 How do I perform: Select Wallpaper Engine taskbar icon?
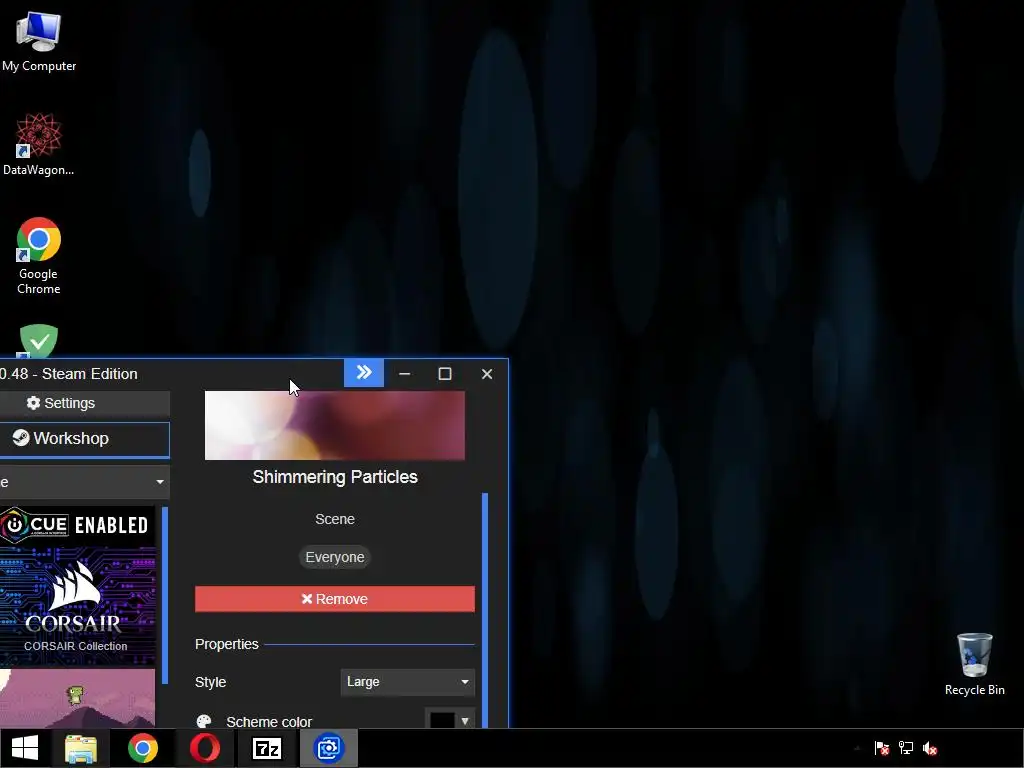pyautogui.click(x=329, y=748)
